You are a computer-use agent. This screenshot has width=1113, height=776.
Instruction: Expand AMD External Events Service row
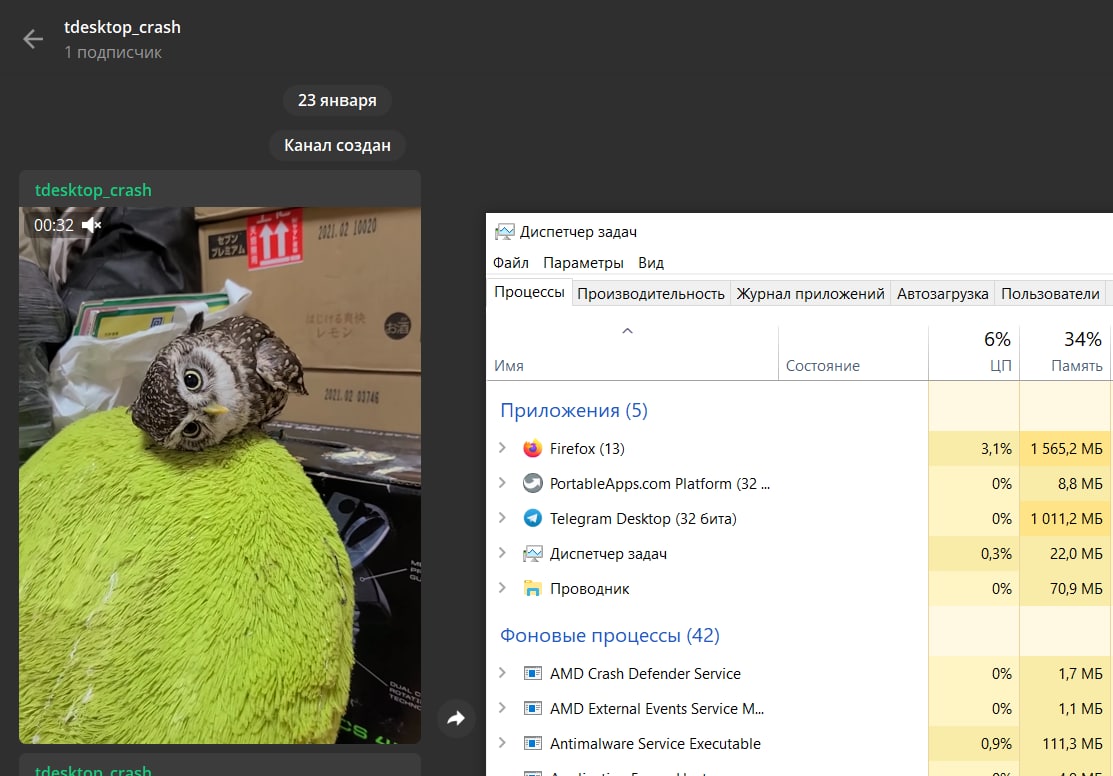click(503, 708)
